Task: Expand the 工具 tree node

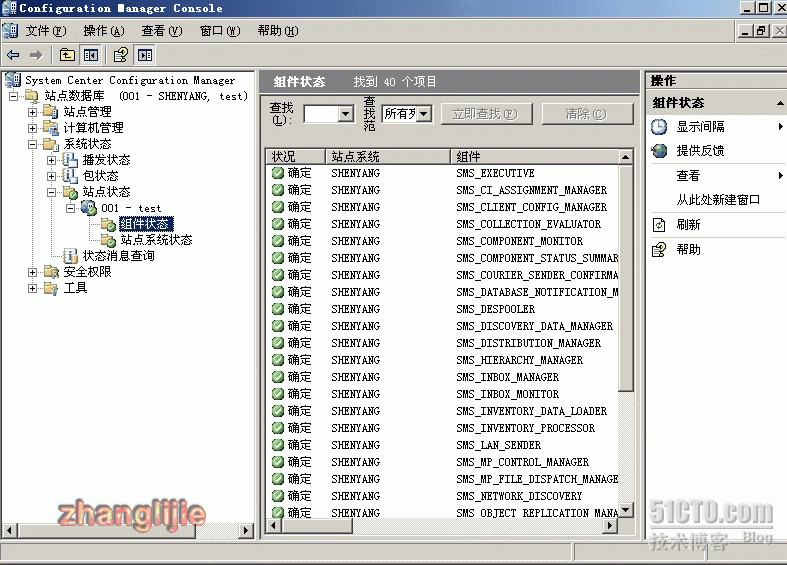Action: 33,289
